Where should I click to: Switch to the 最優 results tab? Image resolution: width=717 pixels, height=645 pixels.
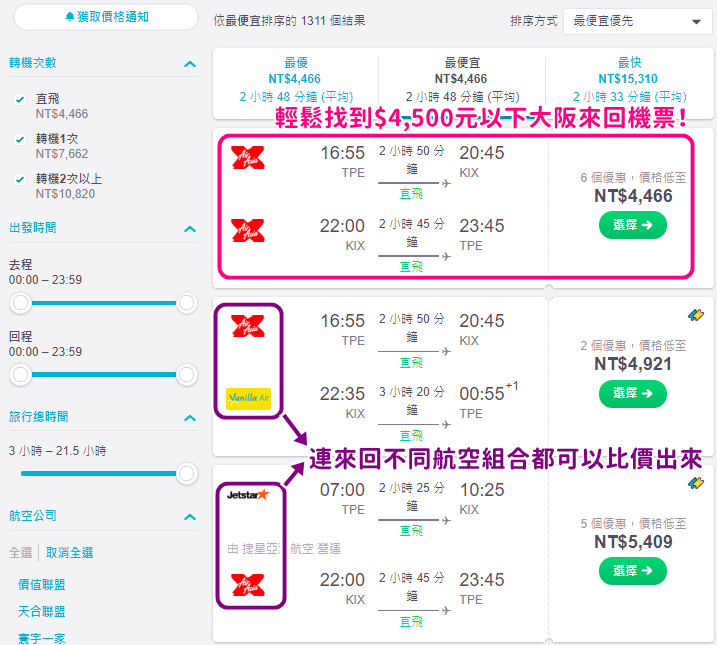pos(296,79)
